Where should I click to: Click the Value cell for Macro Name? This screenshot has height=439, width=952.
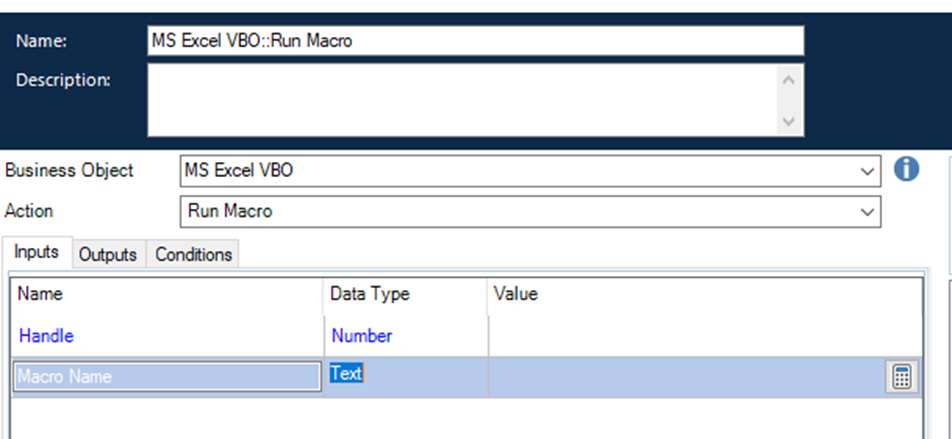point(686,377)
